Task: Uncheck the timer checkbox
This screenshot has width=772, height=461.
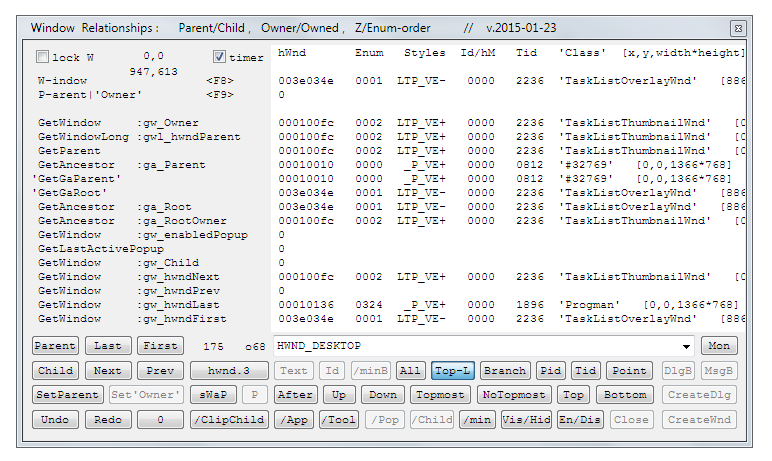Action: point(220,57)
